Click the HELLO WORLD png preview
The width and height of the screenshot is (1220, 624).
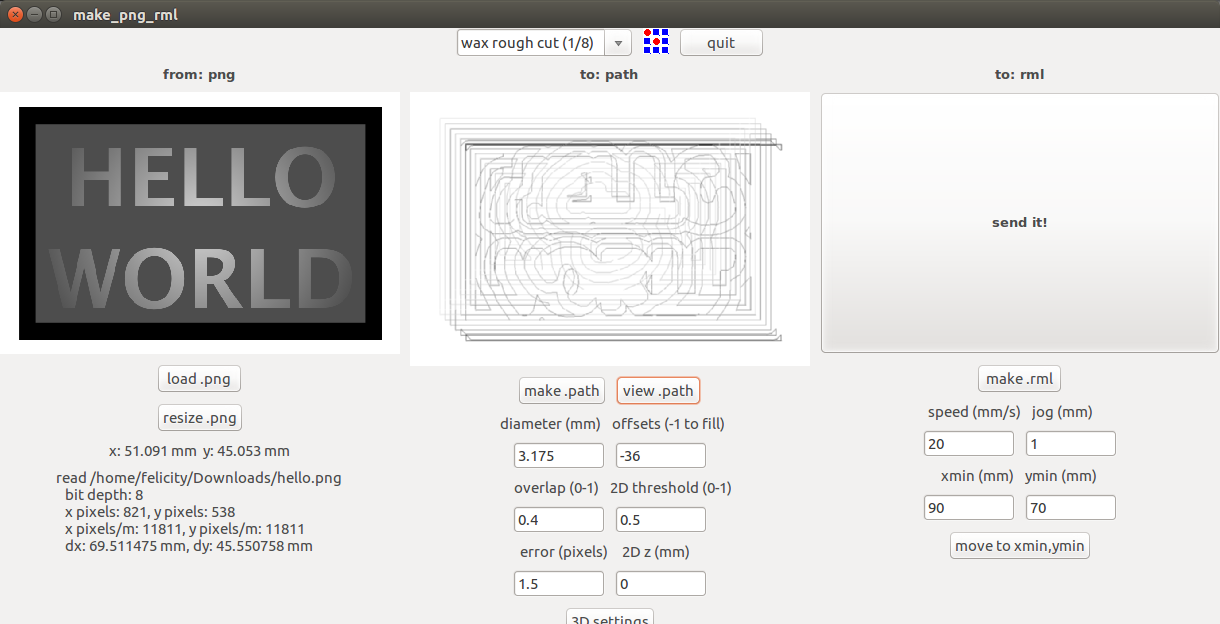pos(200,223)
